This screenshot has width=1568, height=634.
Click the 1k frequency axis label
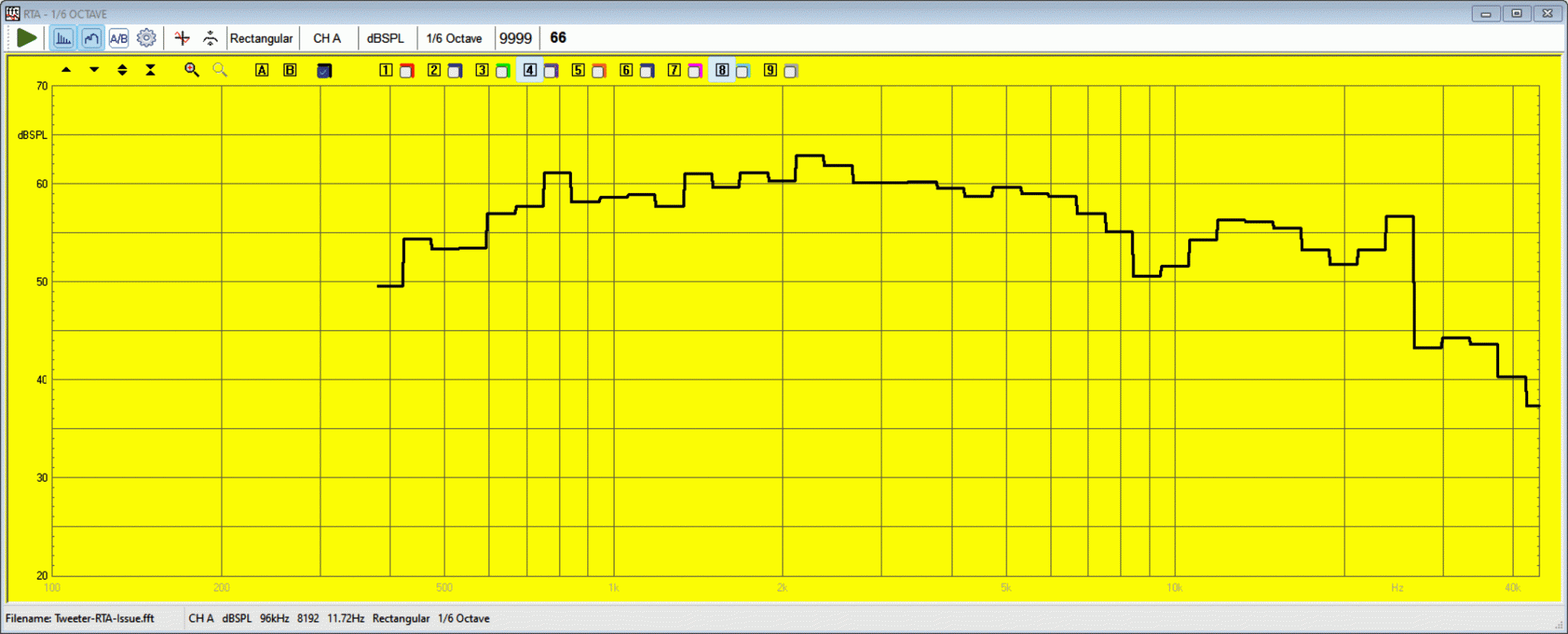pyautogui.click(x=613, y=587)
